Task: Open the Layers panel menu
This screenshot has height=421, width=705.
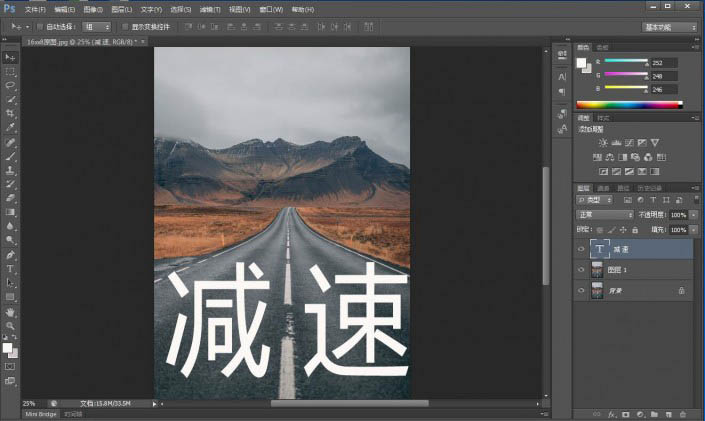Action: pyautogui.click(x=696, y=188)
